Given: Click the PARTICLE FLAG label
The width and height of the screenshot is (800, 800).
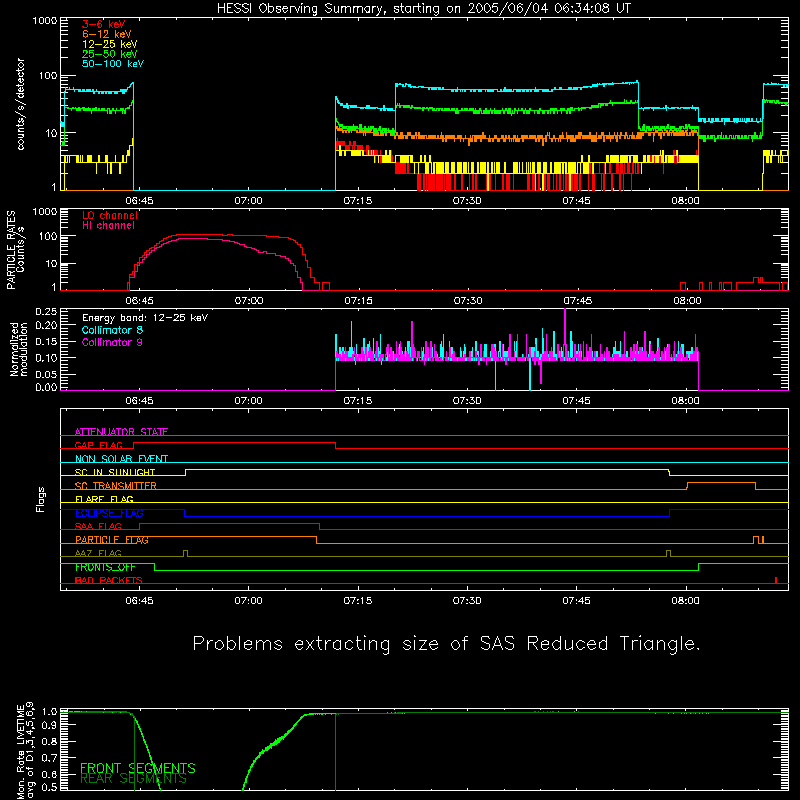Looking at the screenshot, I should [112, 540].
